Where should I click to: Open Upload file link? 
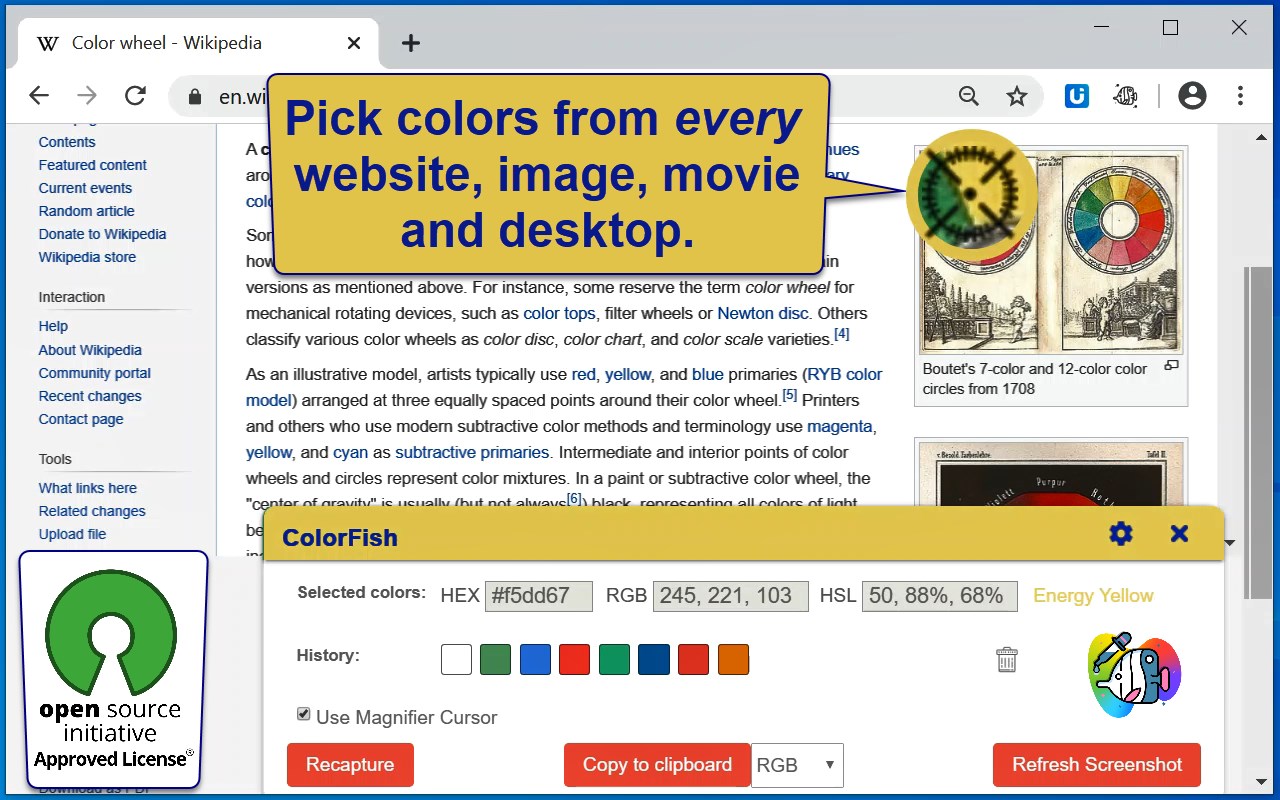tap(72, 534)
